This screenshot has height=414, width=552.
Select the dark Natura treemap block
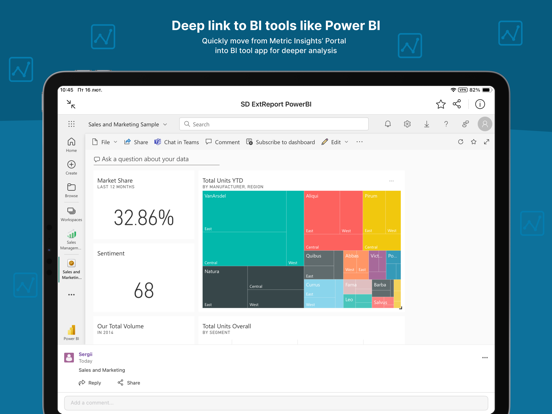pyautogui.click(x=253, y=287)
